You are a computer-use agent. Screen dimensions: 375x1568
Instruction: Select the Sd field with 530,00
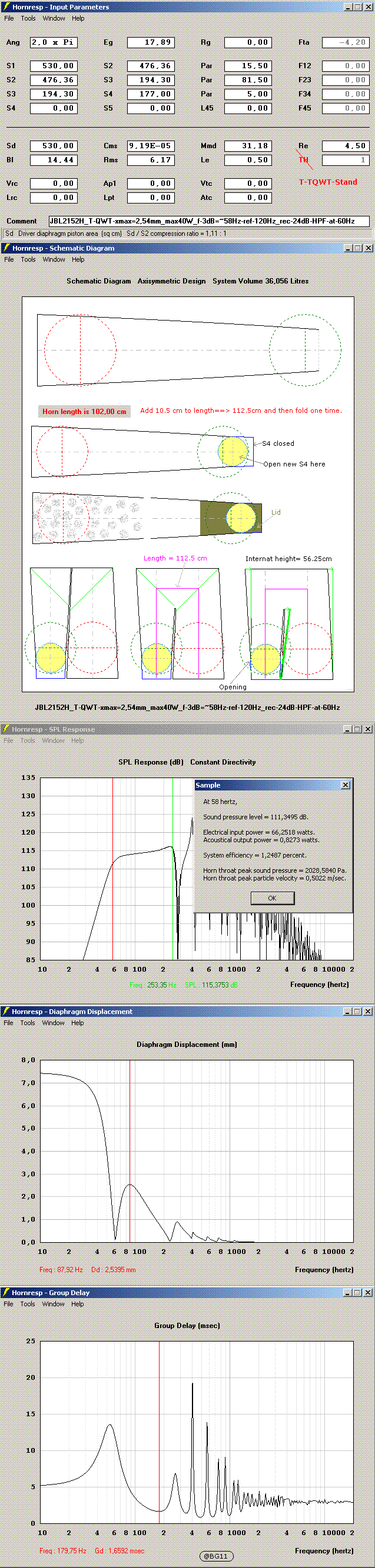coord(54,146)
